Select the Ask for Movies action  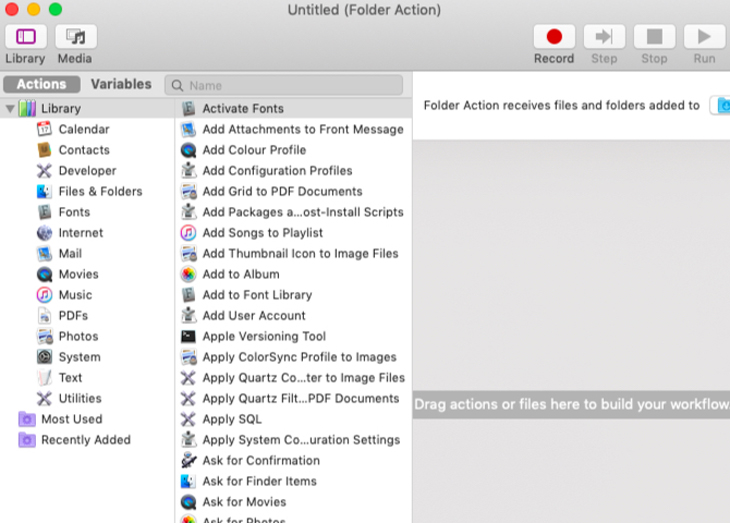(x=293, y=502)
